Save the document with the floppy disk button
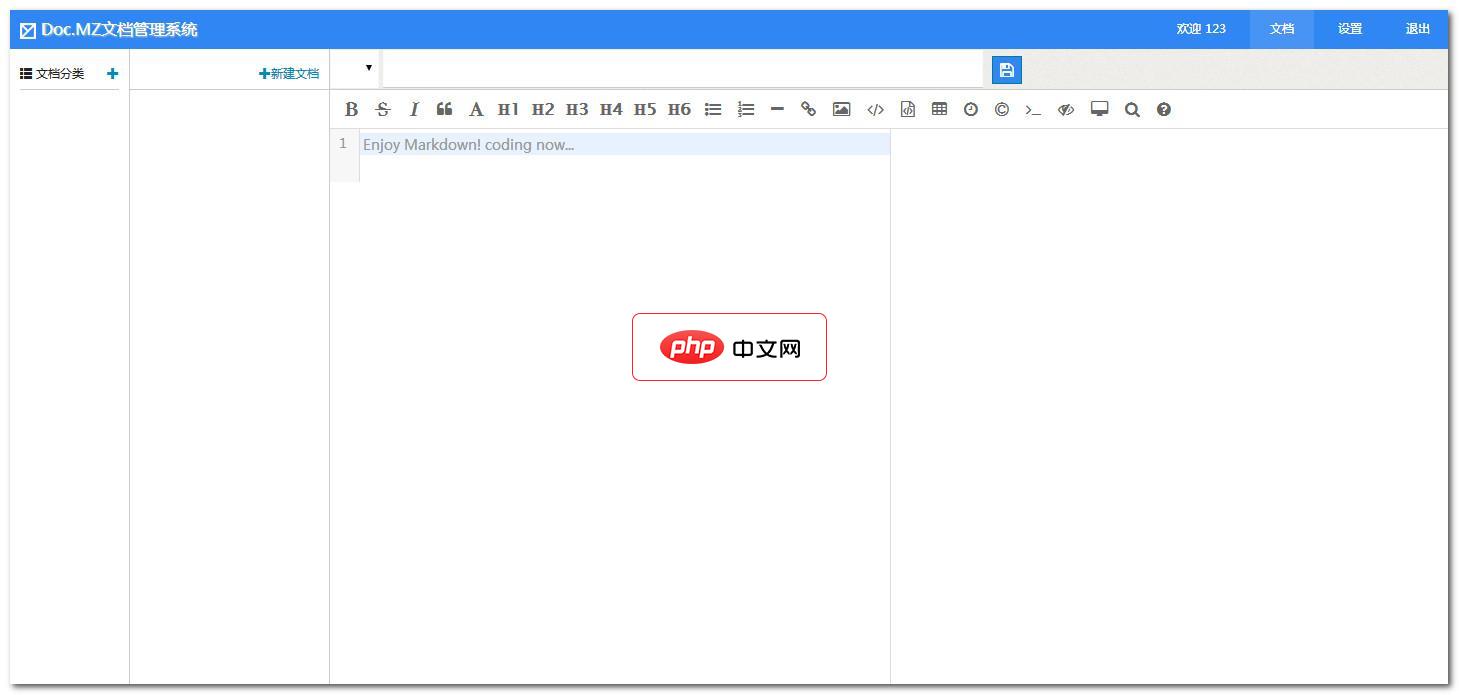Viewport: 1459px width, 695px height. (x=1007, y=70)
